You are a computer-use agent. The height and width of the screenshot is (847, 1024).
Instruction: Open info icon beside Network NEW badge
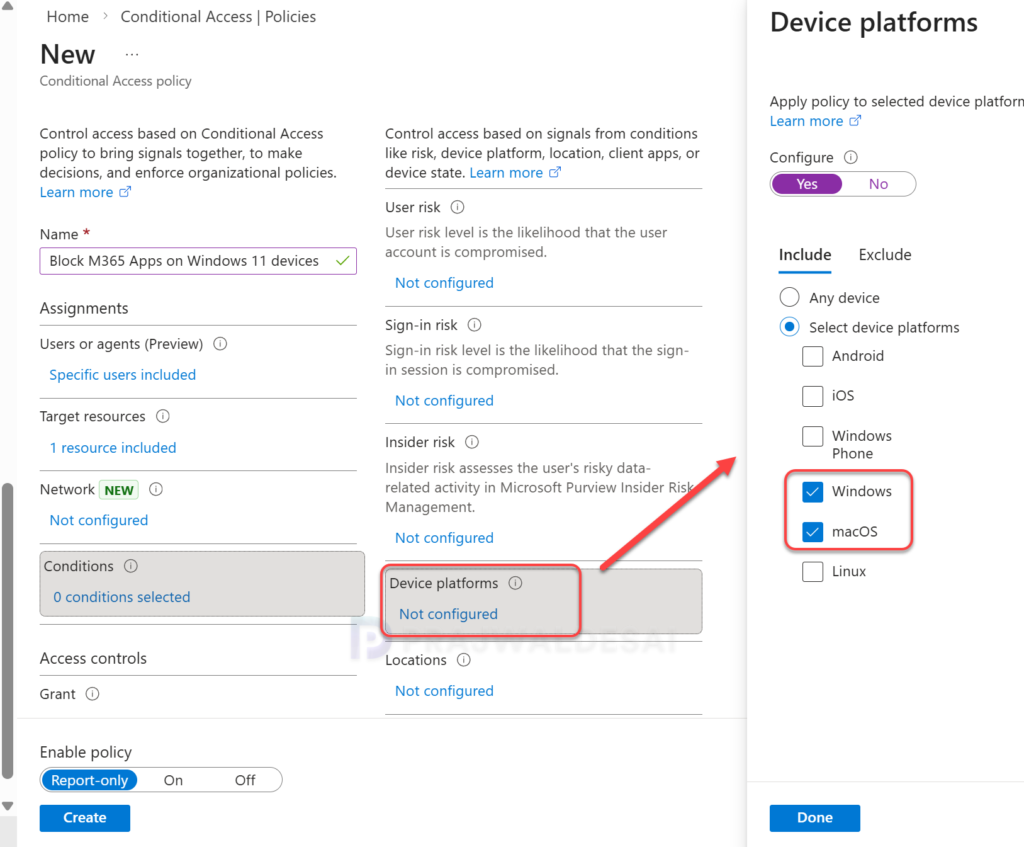pyautogui.click(x=155, y=489)
